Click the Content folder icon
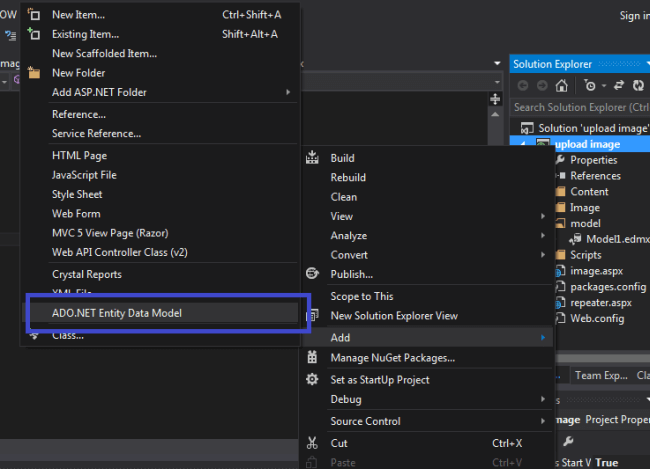 (x=560, y=192)
